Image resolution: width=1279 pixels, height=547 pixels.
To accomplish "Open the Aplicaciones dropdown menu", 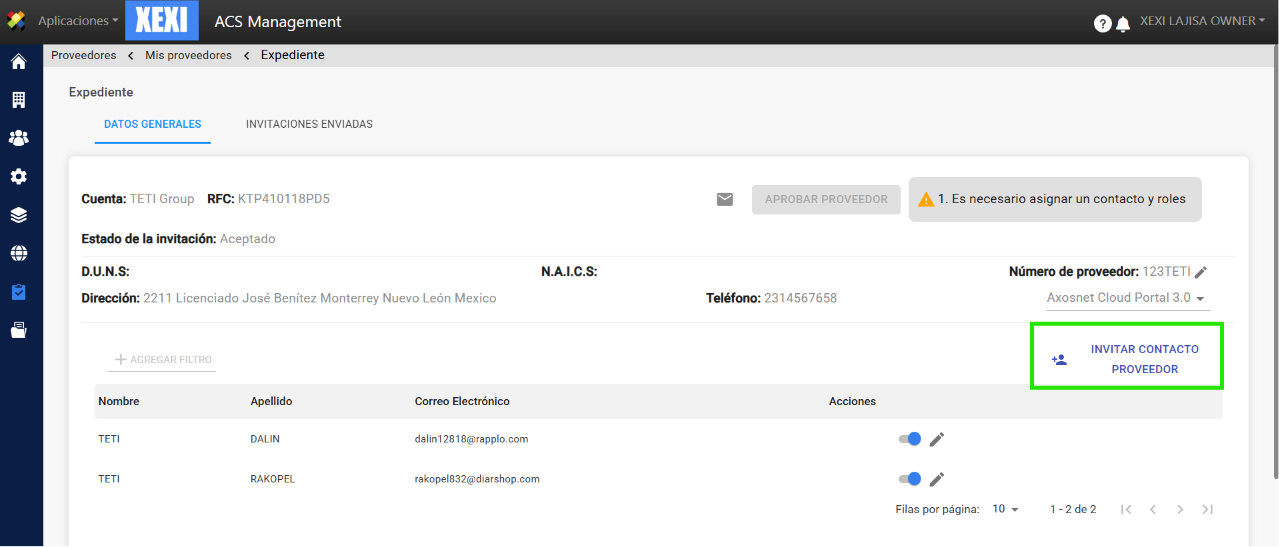I will (78, 21).
